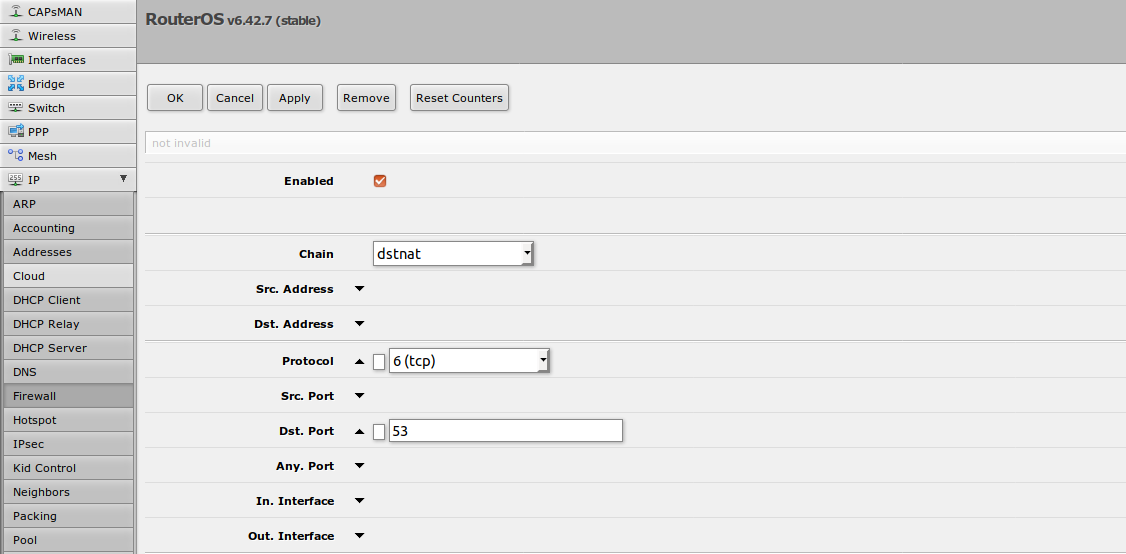Open DHCP Server page

click(68, 348)
